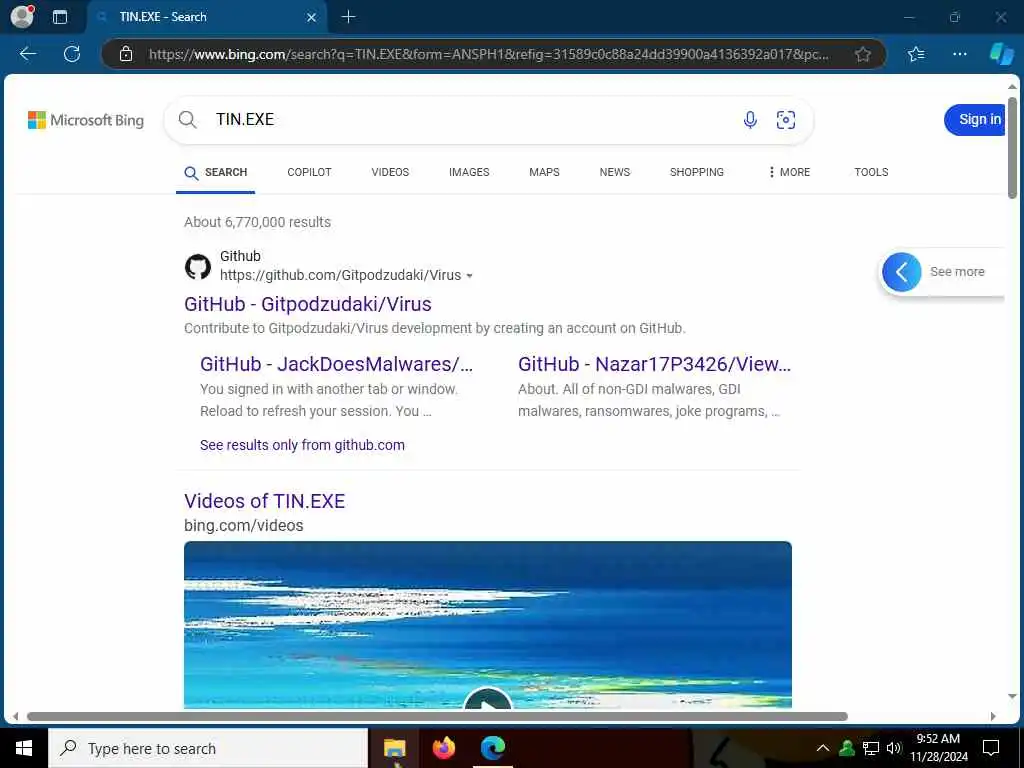Open the clock showing 9:52 AM
The height and width of the screenshot is (768, 1024).
point(938,748)
